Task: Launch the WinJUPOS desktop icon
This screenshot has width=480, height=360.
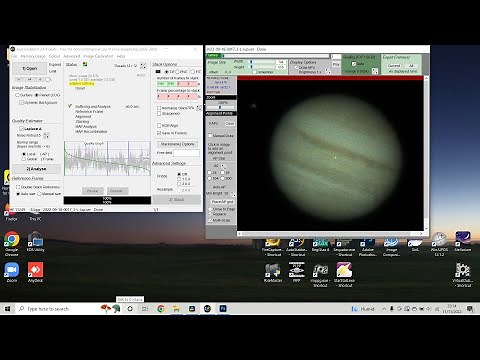Action: pyautogui.click(x=439, y=244)
